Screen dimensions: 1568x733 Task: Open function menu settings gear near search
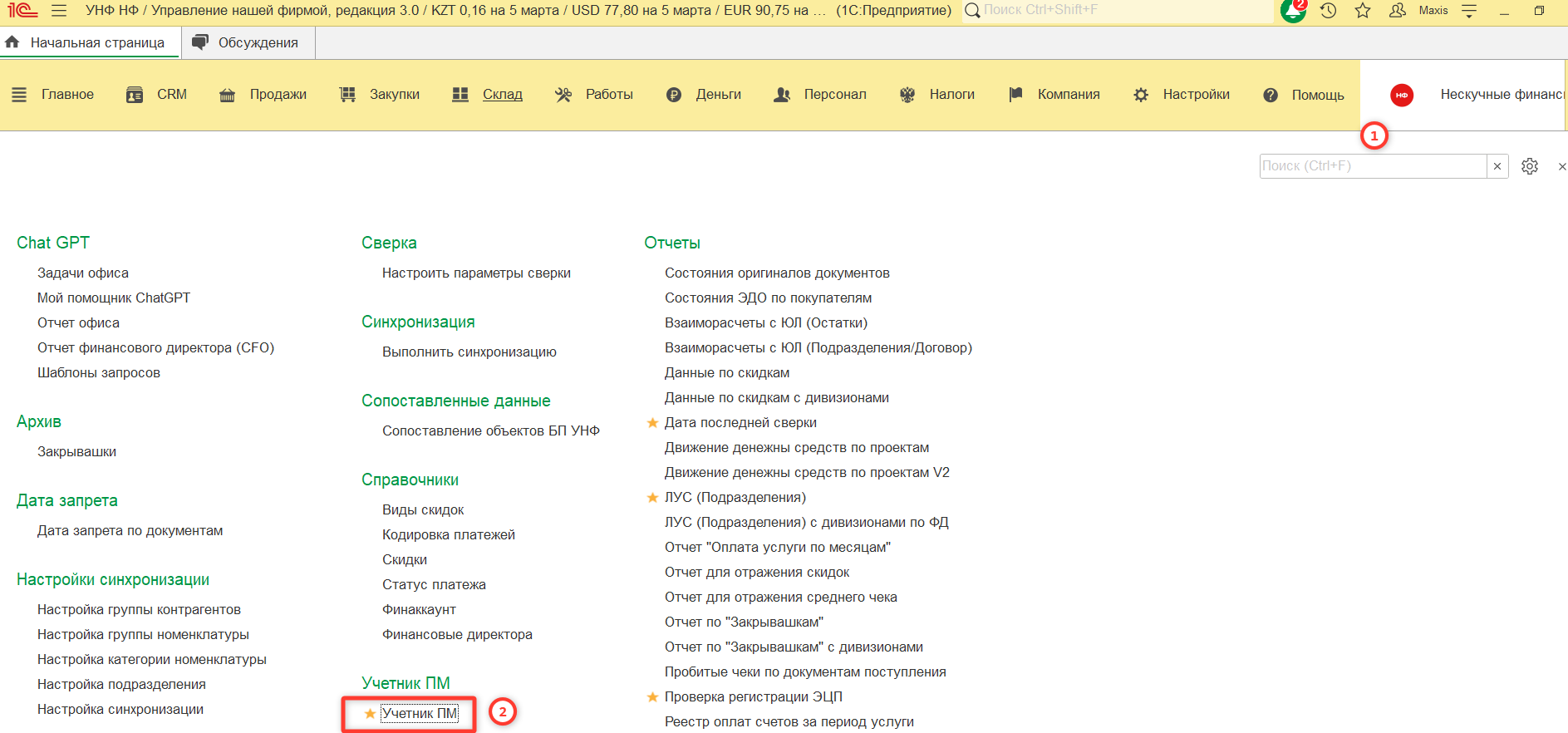click(1530, 166)
